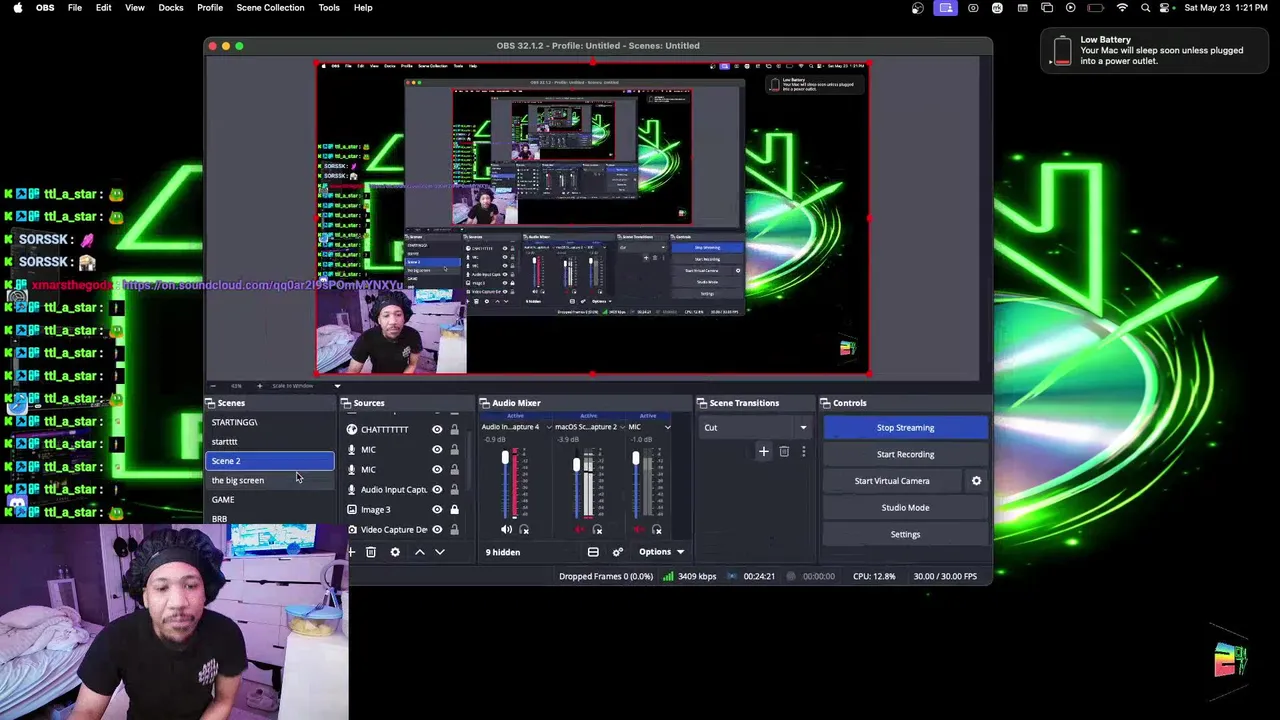The image size is (1280, 720).
Task: Toggle visibility of Image 3 source
Action: tap(437, 509)
